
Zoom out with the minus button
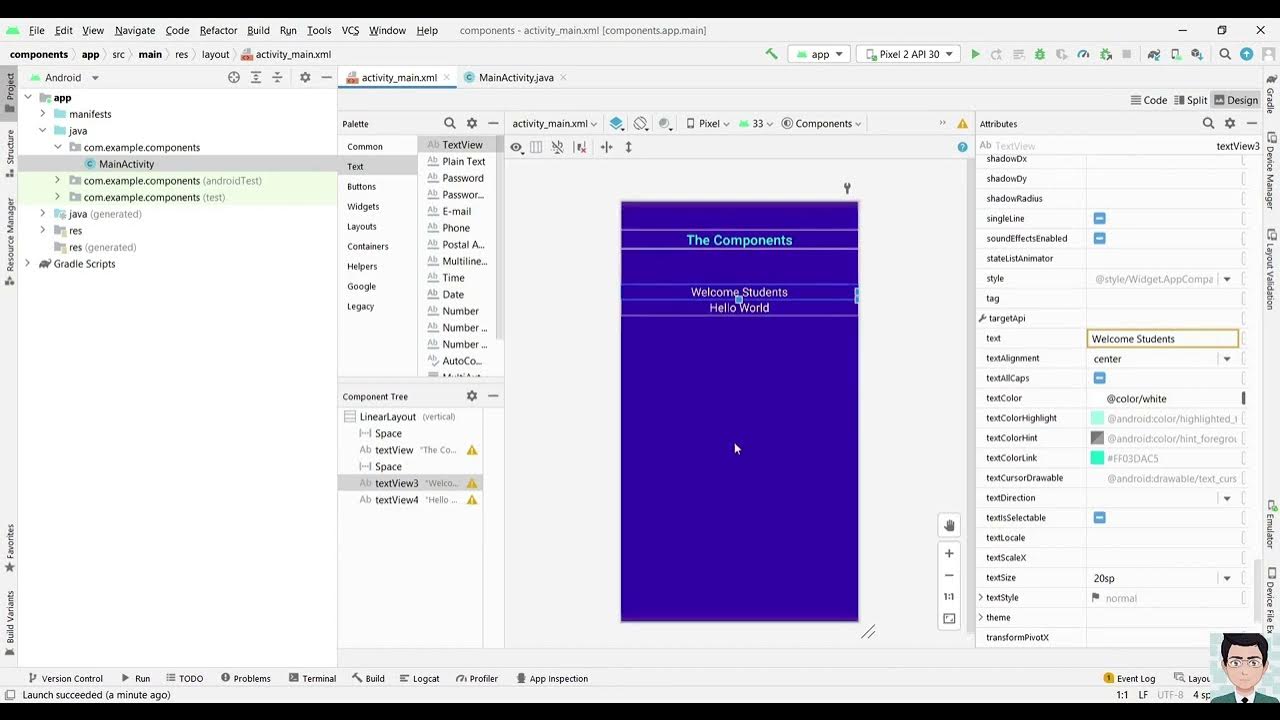click(x=949, y=575)
